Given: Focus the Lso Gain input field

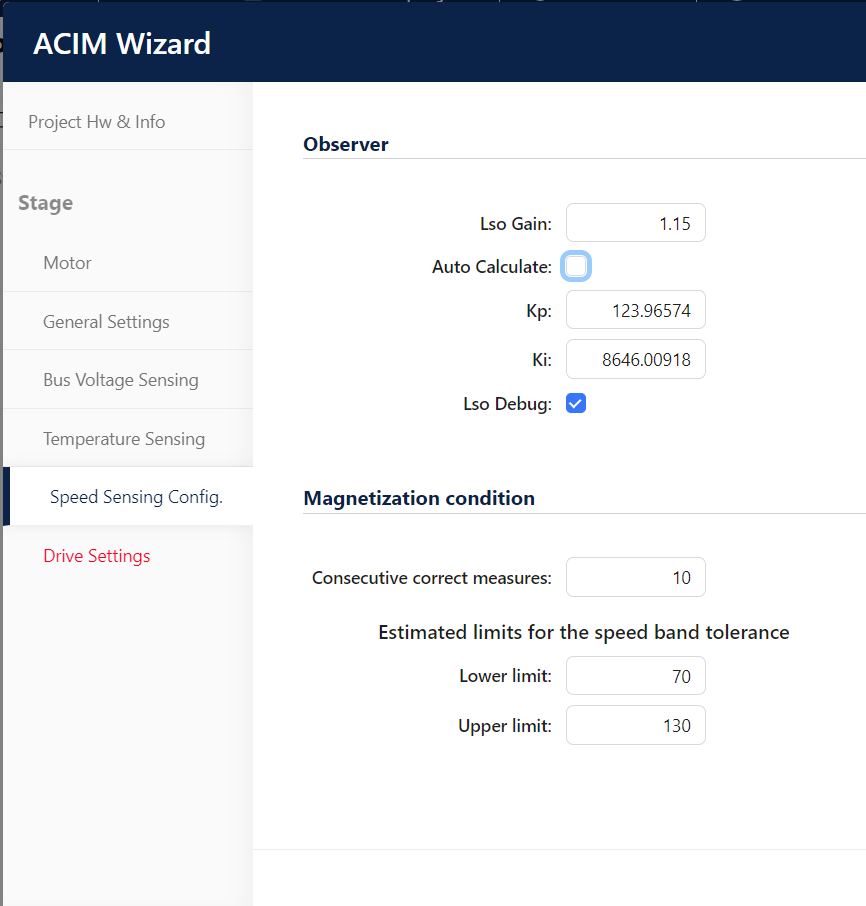Looking at the screenshot, I should tap(635, 224).
